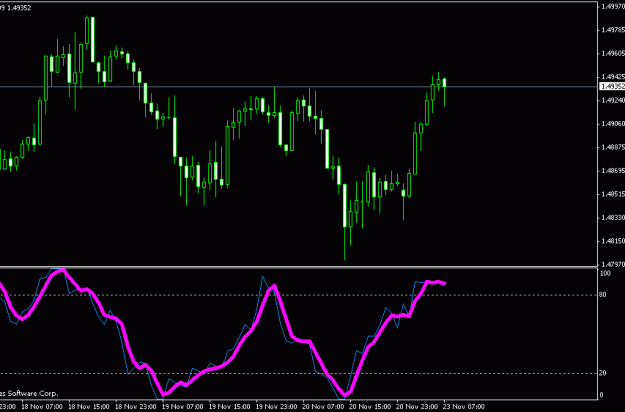Viewport: 625px width, 412px height.
Task: Select the highlighted current price tag 1.49352
Action: 612,86
